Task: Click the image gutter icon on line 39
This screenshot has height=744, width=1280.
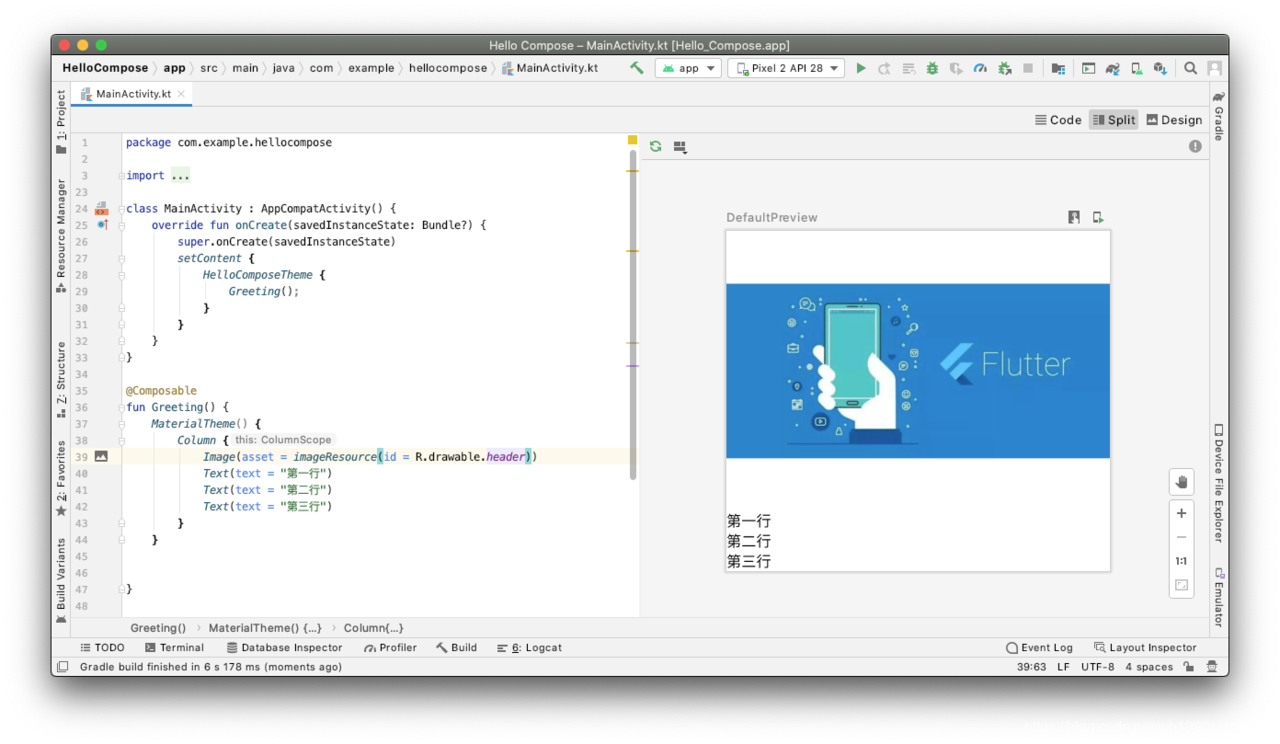Action: click(101, 456)
